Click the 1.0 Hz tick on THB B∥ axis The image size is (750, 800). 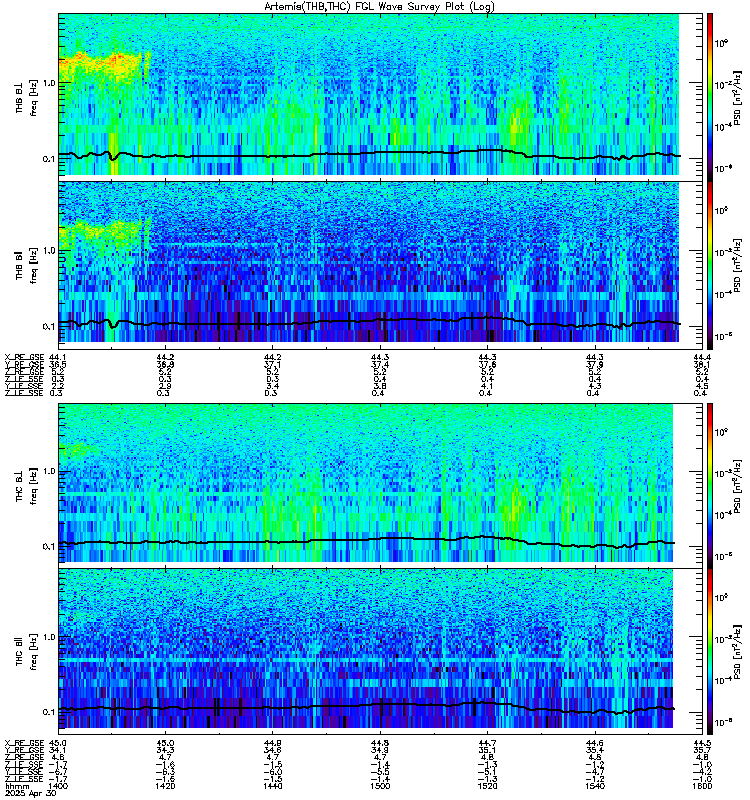click(49, 251)
